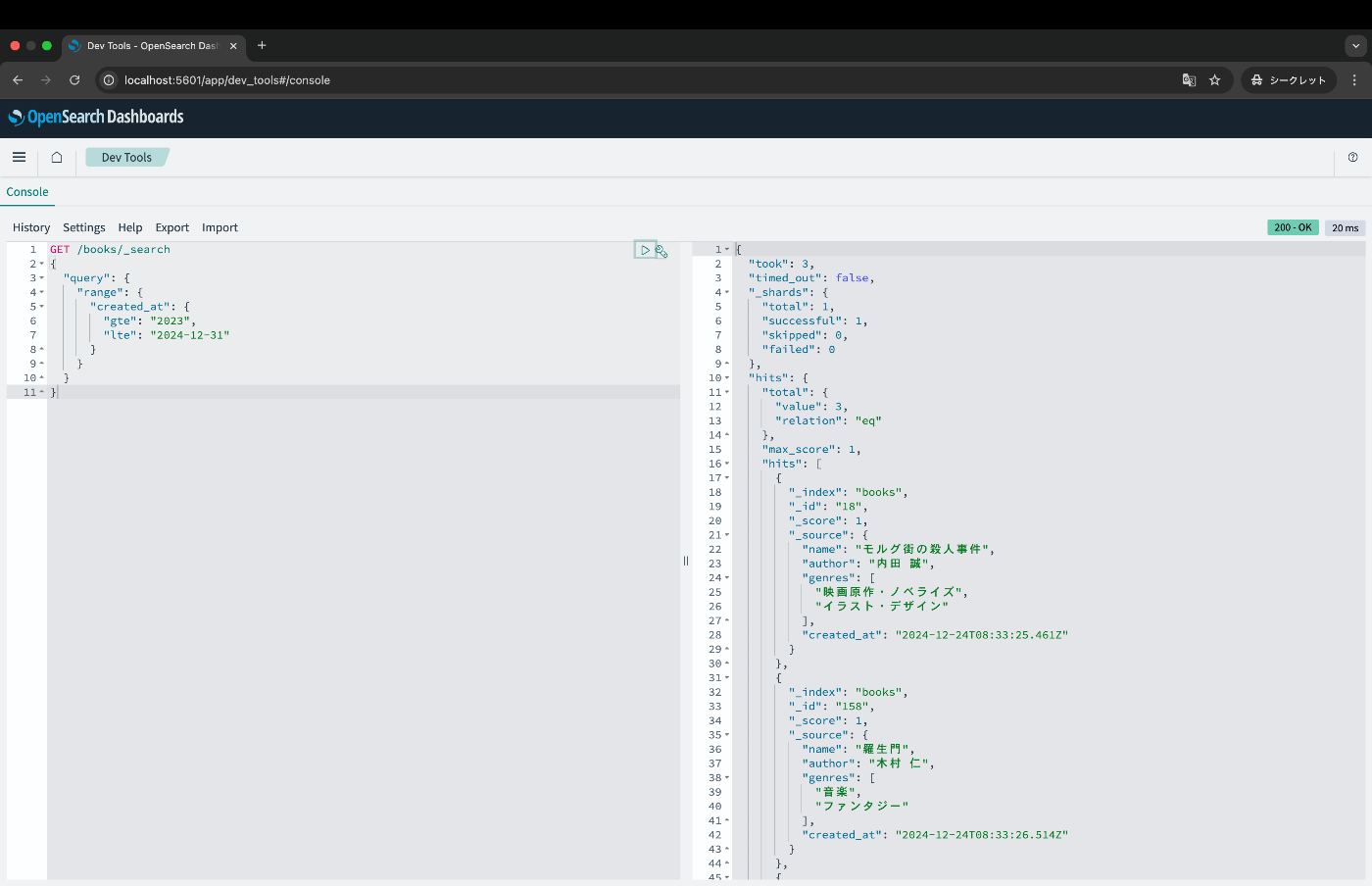Click the panel resize divider handle
This screenshot has height=886, width=1372.
[686, 561]
